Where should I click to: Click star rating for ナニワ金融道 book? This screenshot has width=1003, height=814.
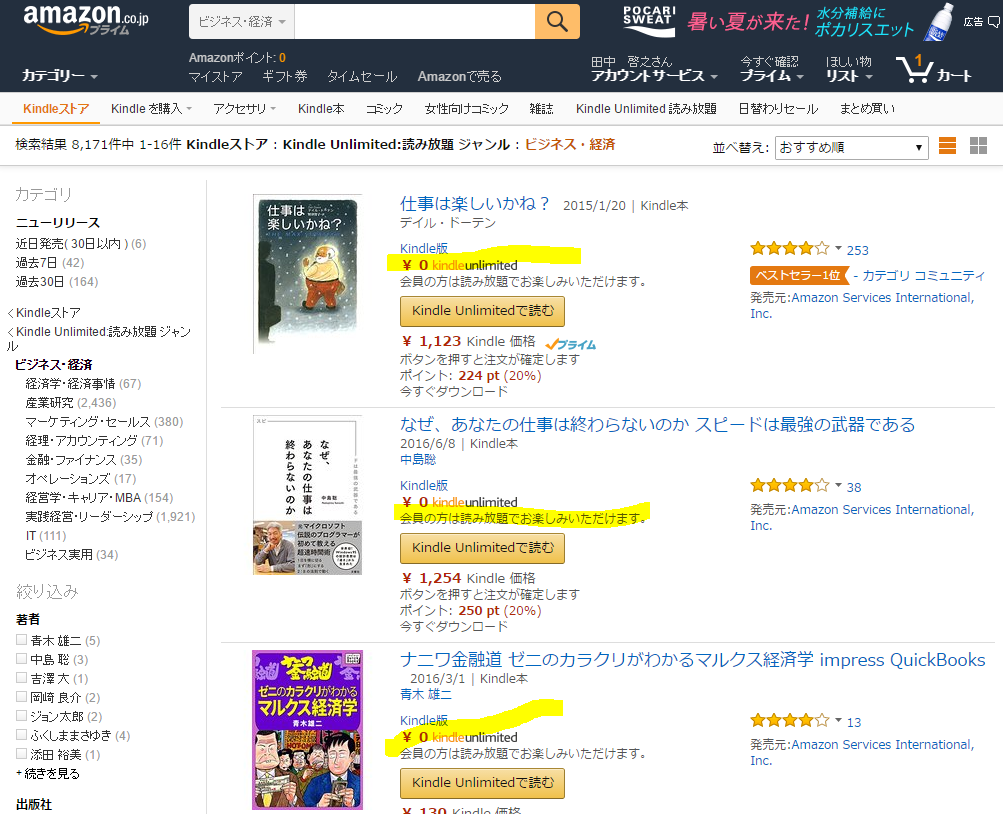789,721
